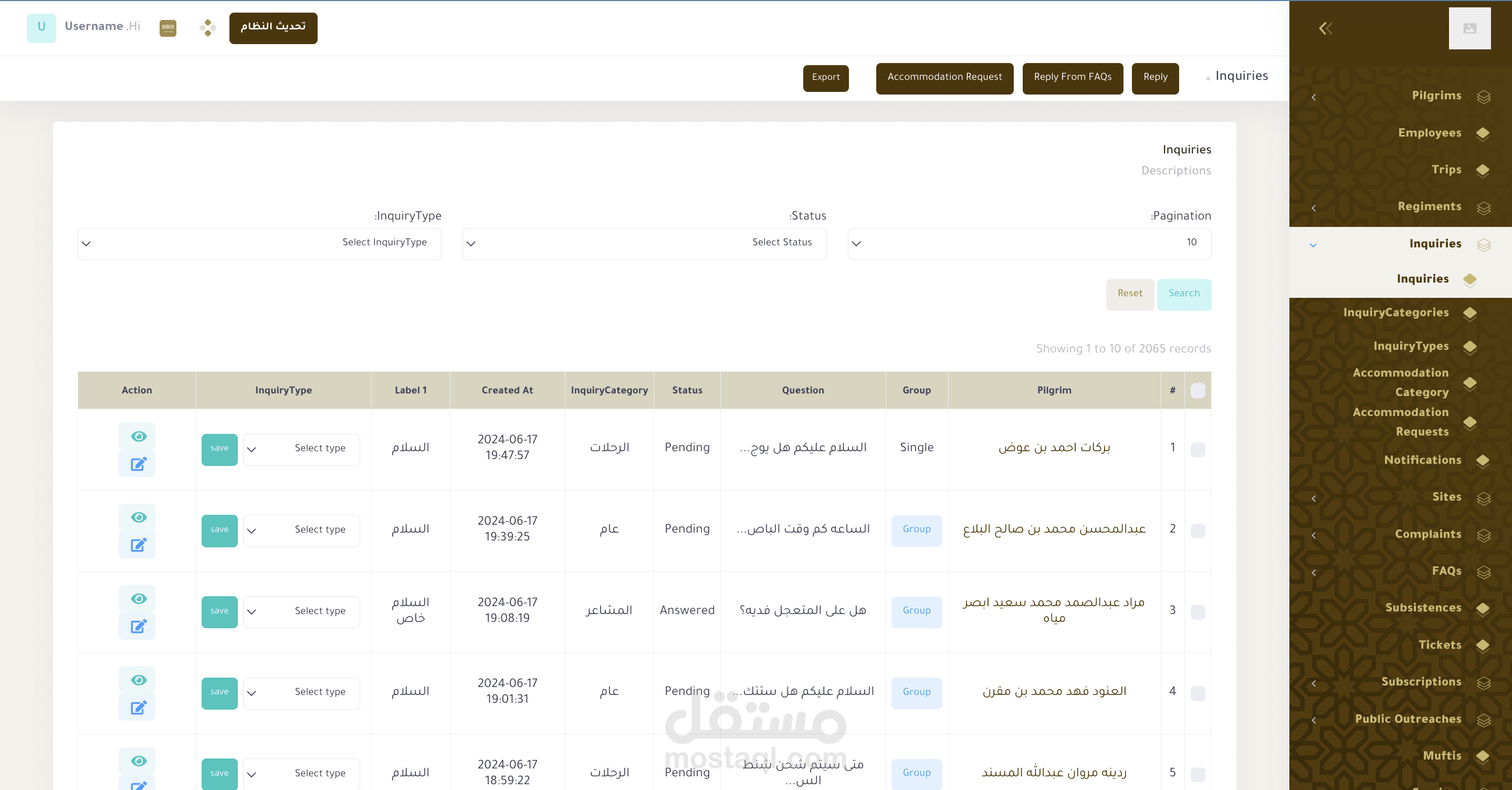Viewport: 1512px width, 790px height.
Task: Click the logo image placeholder in sidebar
Action: click(x=1469, y=28)
